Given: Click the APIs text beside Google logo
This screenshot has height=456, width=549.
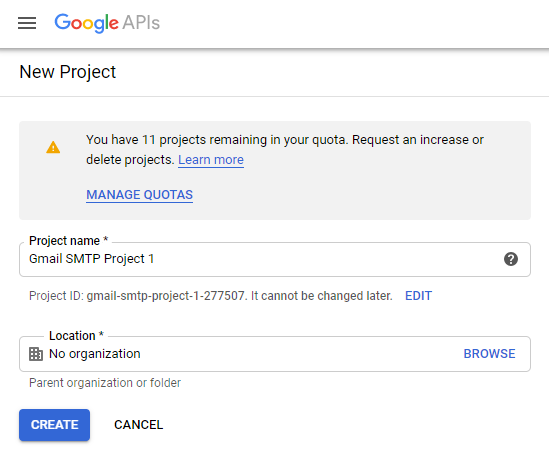Looking at the screenshot, I should (x=141, y=23).
